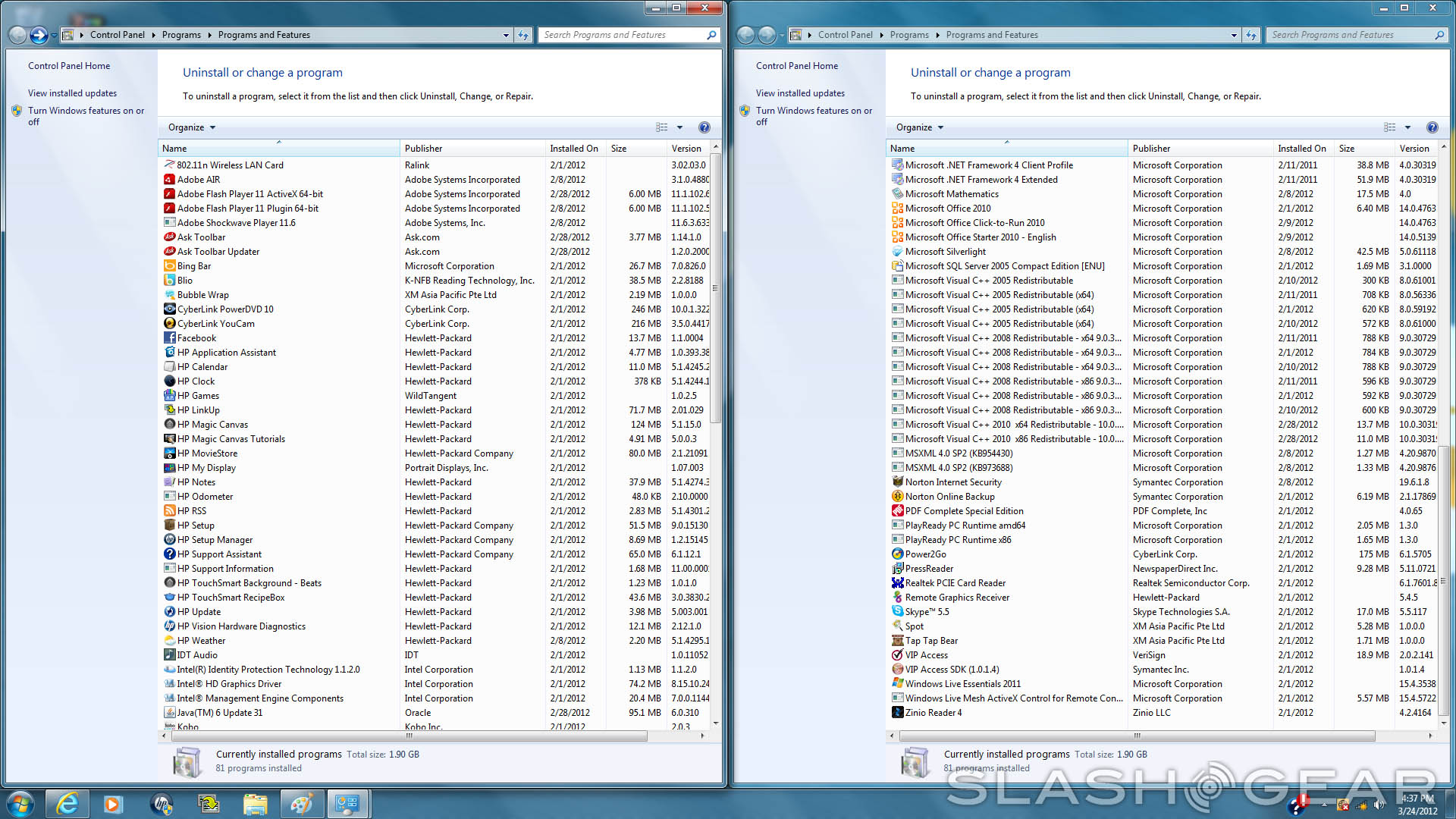Expand view options arrow in right window
1456x819 pixels.
(x=1407, y=127)
